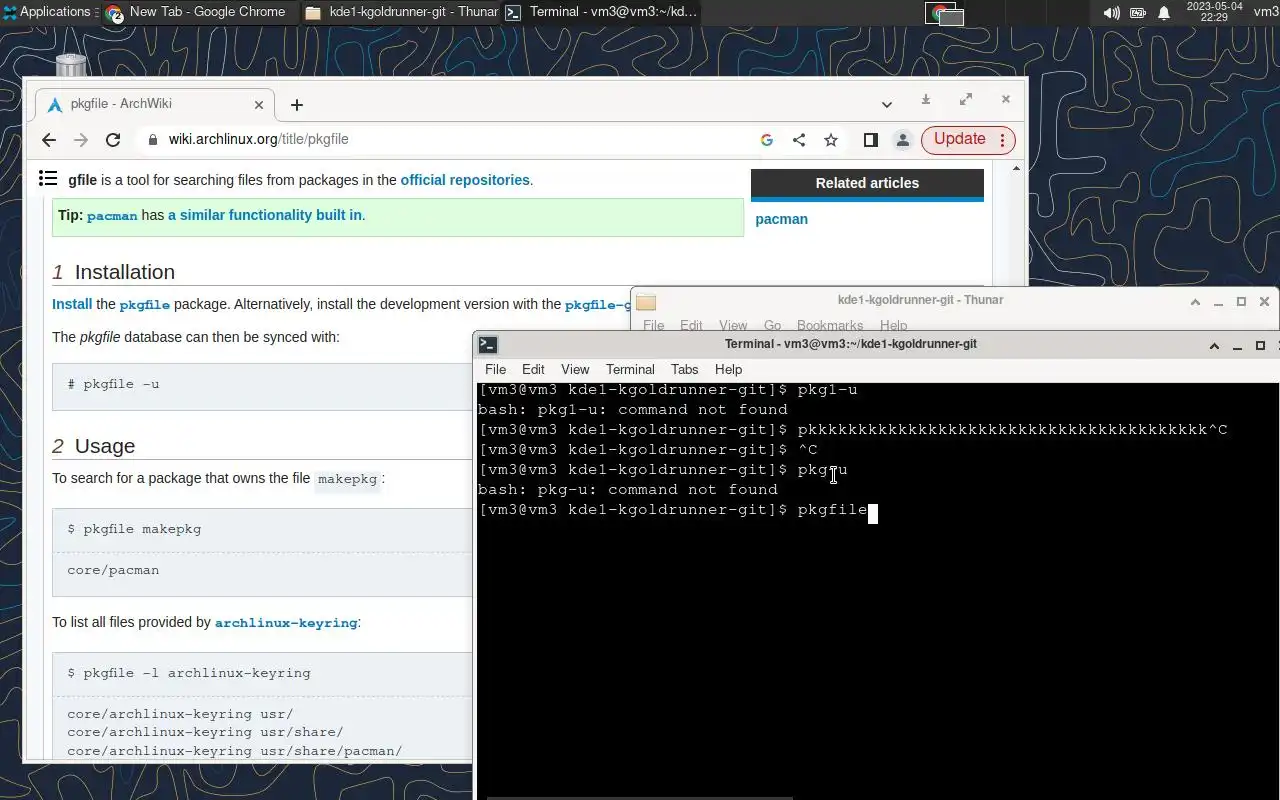Open Terminal Help menu
The width and height of the screenshot is (1280, 800).
pos(728,369)
